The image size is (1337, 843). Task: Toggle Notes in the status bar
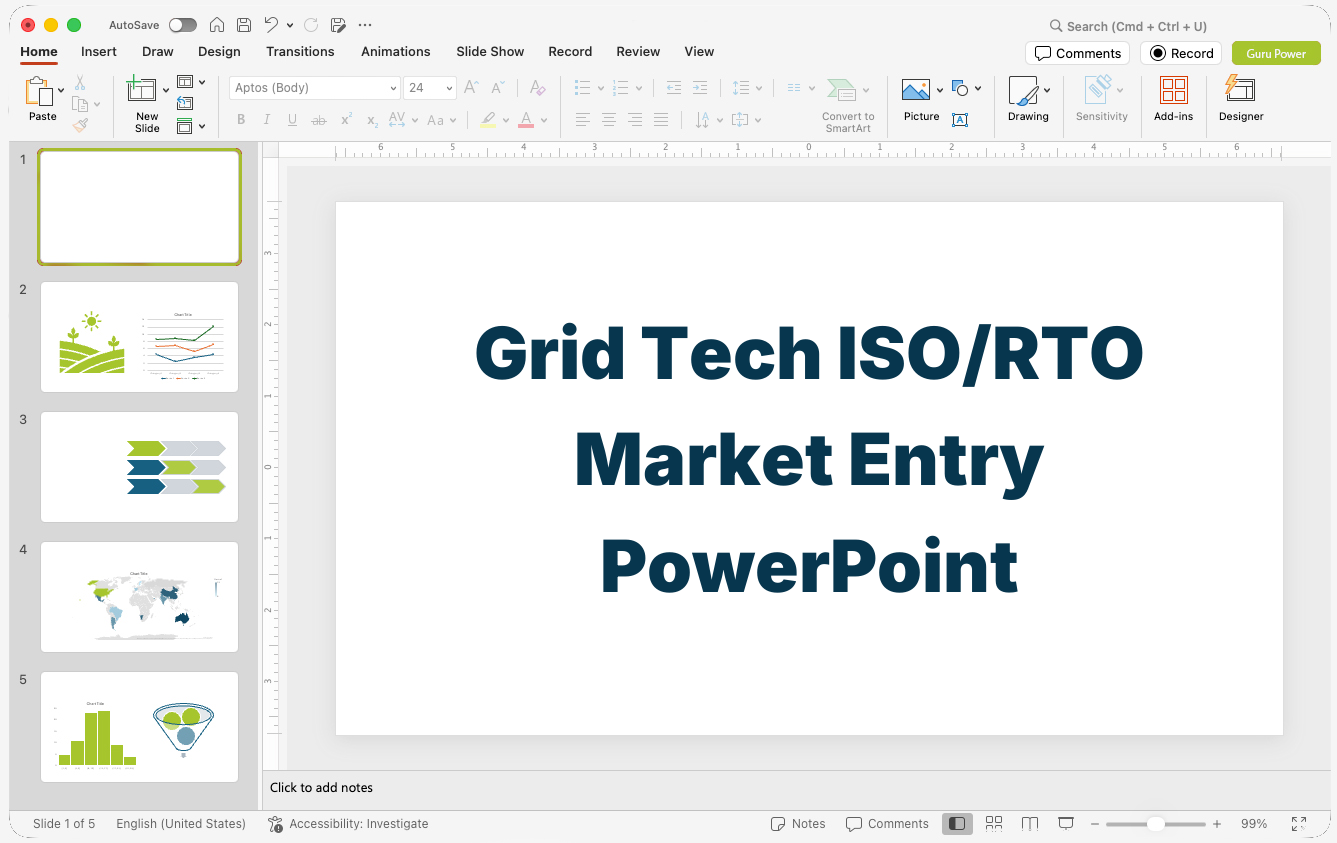pos(798,824)
